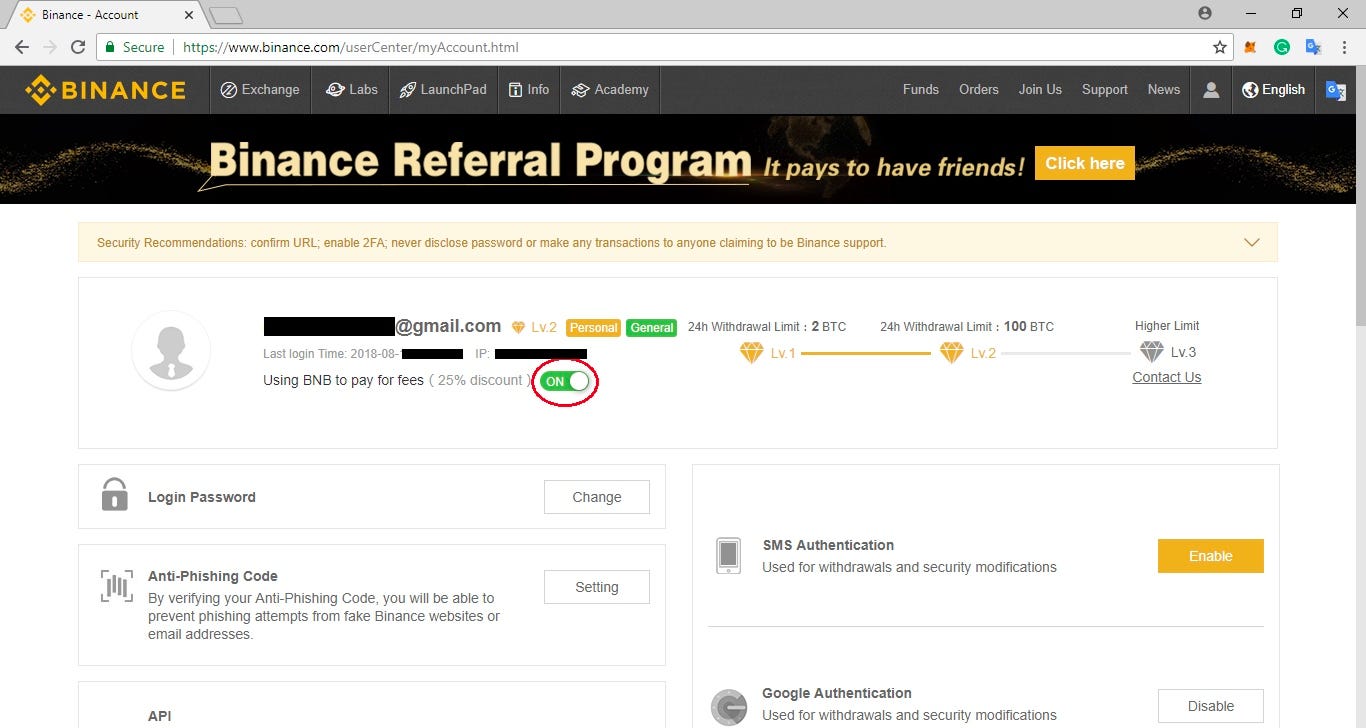The height and width of the screenshot is (728, 1366).
Task: Click the Secure padlock site info
Action: click(134, 47)
